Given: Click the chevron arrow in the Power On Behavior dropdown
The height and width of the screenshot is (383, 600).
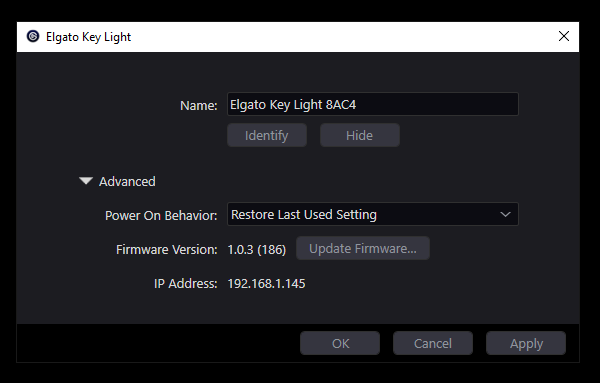Looking at the screenshot, I should click(x=505, y=214).
